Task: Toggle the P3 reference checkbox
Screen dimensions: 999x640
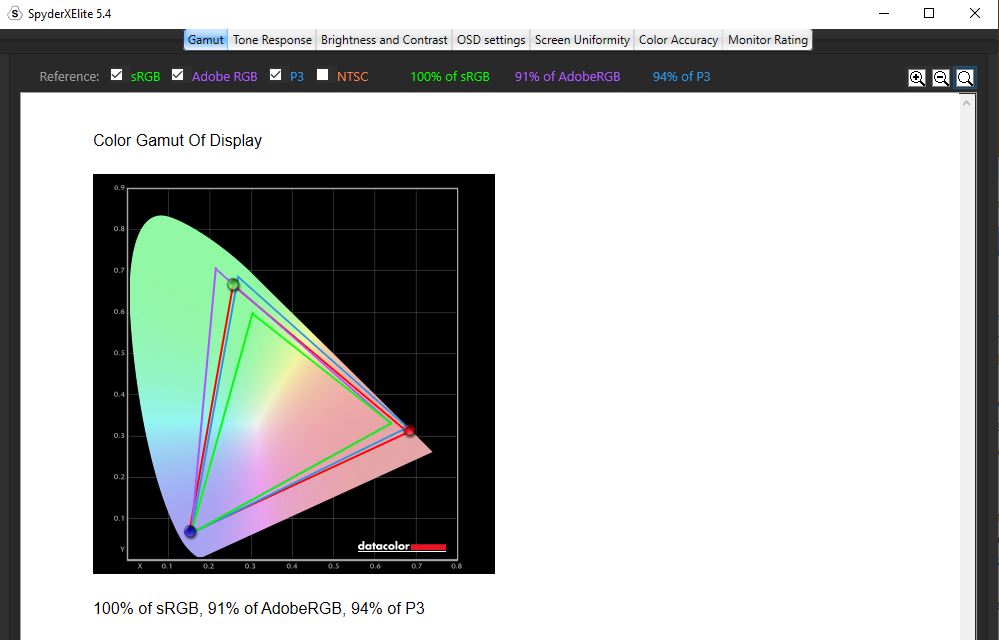Action: coord(276,75)
